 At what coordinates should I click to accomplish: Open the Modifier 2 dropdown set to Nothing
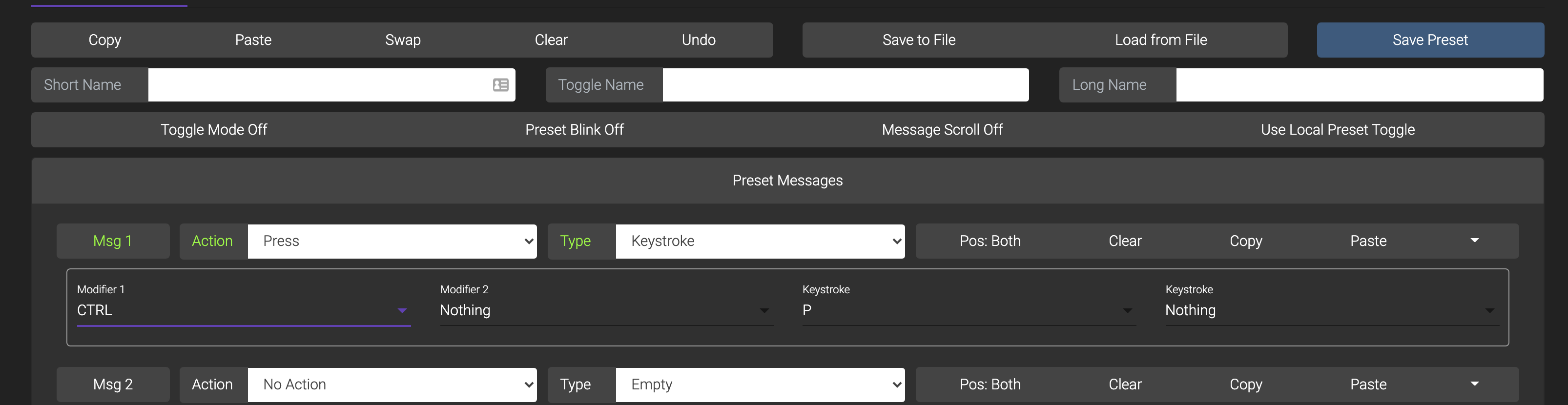tap(606, 311)
